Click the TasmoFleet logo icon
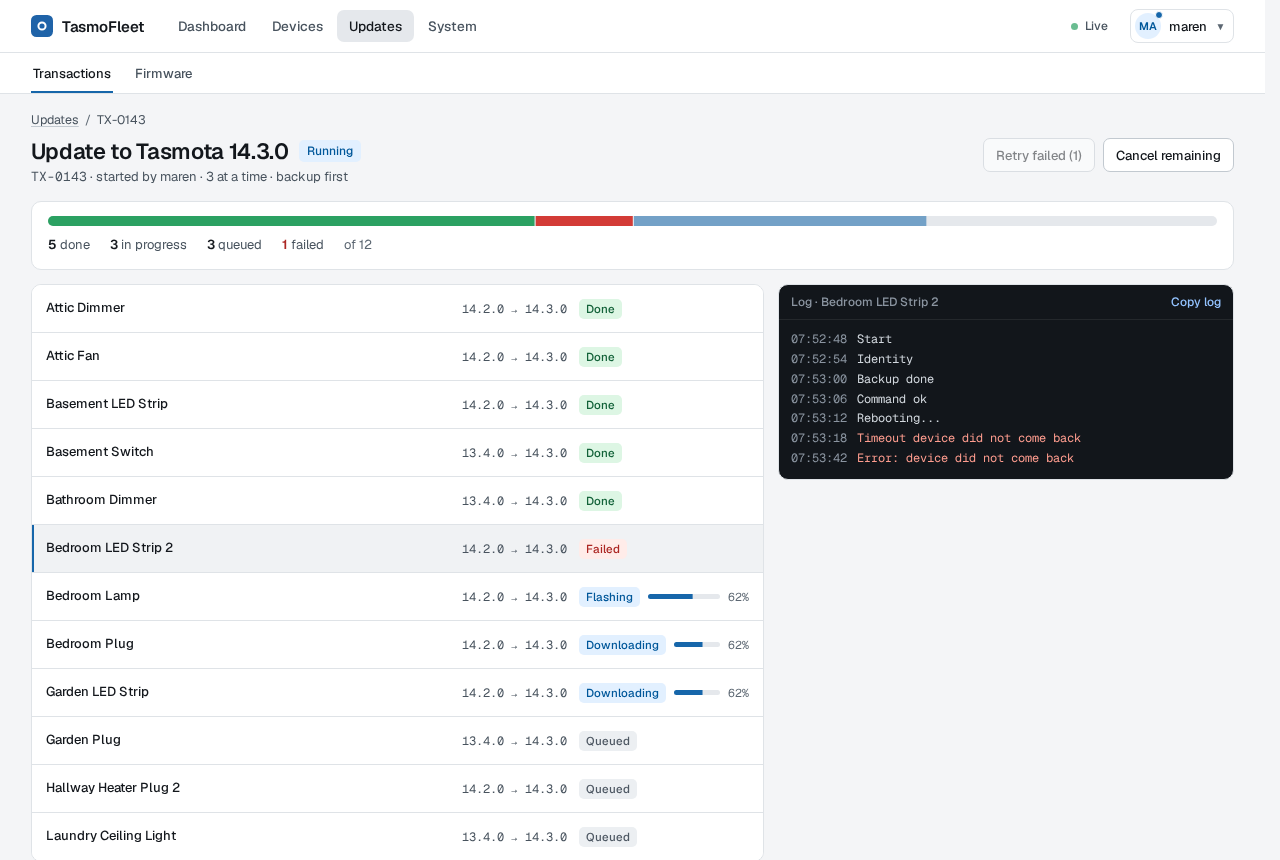The image size is (1280, 860). [x=42, y=26]
